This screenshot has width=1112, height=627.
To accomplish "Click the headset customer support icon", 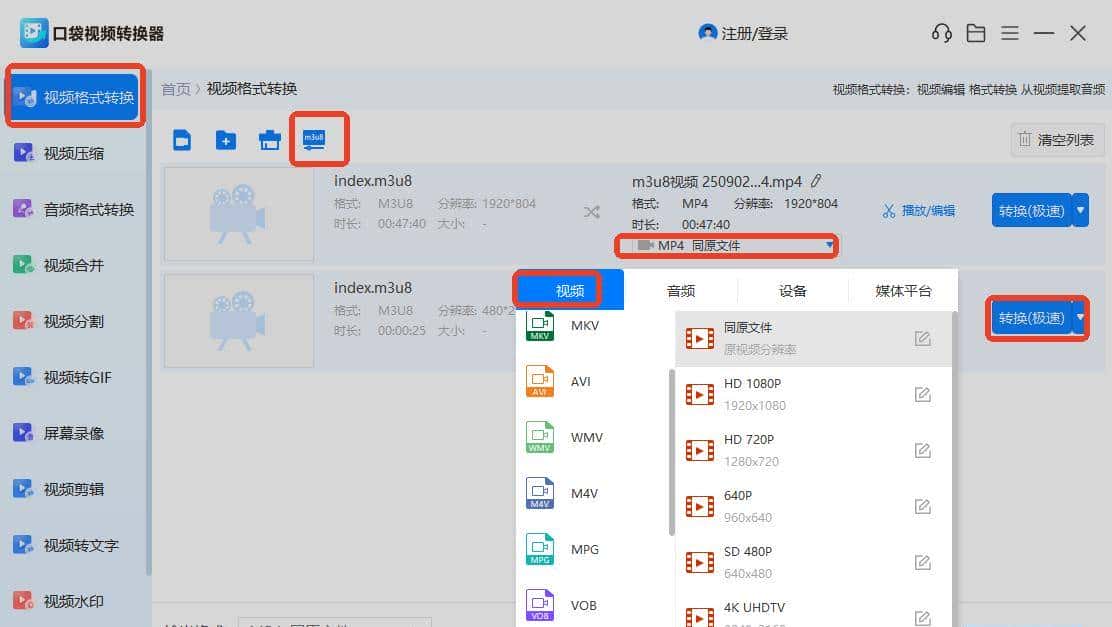I will [941, 32].
